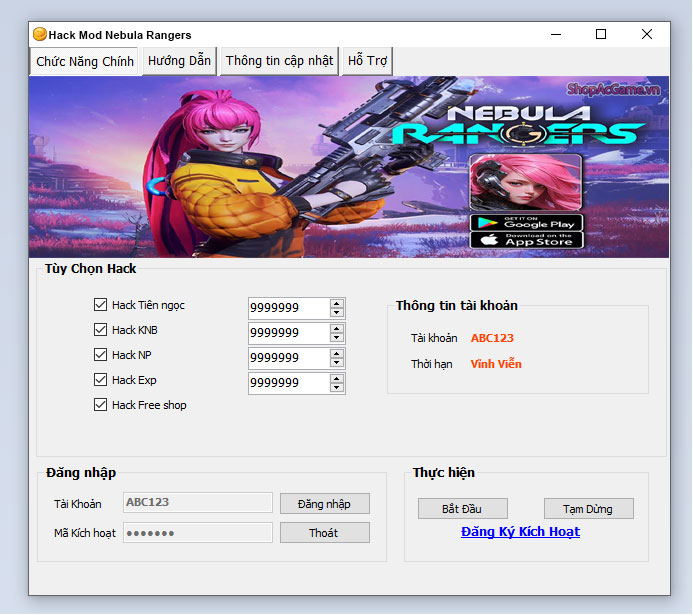Image resolution: width=693 pixels, height=616 pixels.
Task: Toggle the Hack Tiên ngọc checkbox
Action: [x=100, y=304]
